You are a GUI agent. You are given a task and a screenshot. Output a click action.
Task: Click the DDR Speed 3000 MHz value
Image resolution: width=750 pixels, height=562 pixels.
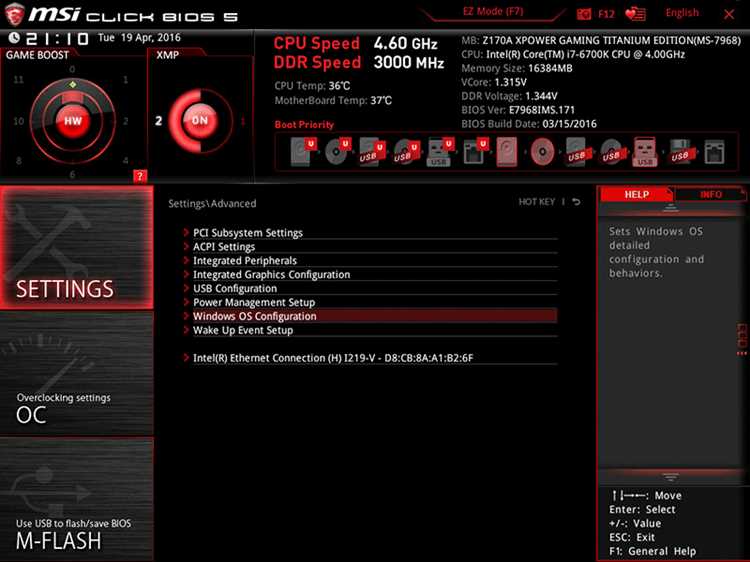coord(409,62)
